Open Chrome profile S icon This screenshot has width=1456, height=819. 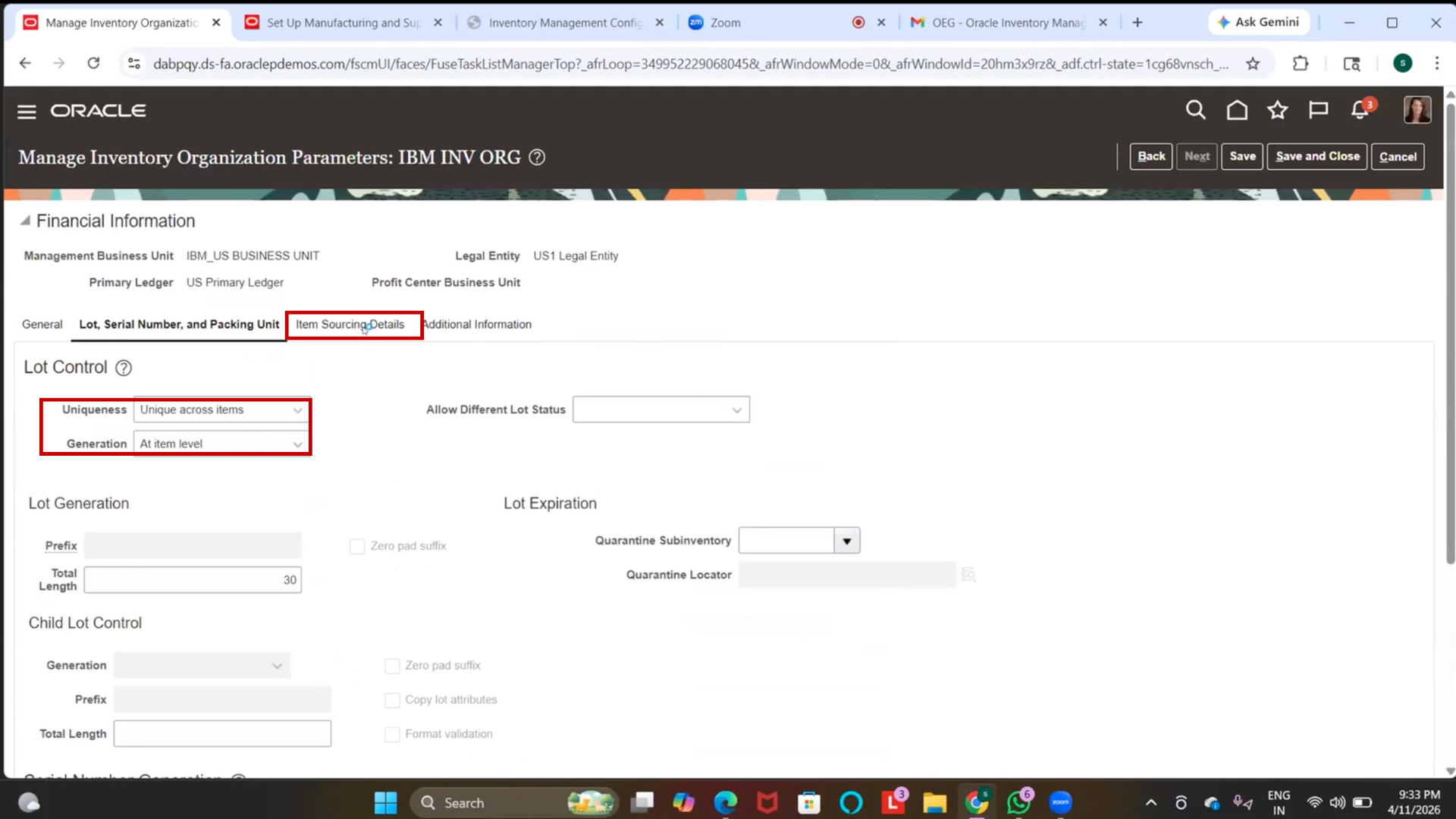1402,64
